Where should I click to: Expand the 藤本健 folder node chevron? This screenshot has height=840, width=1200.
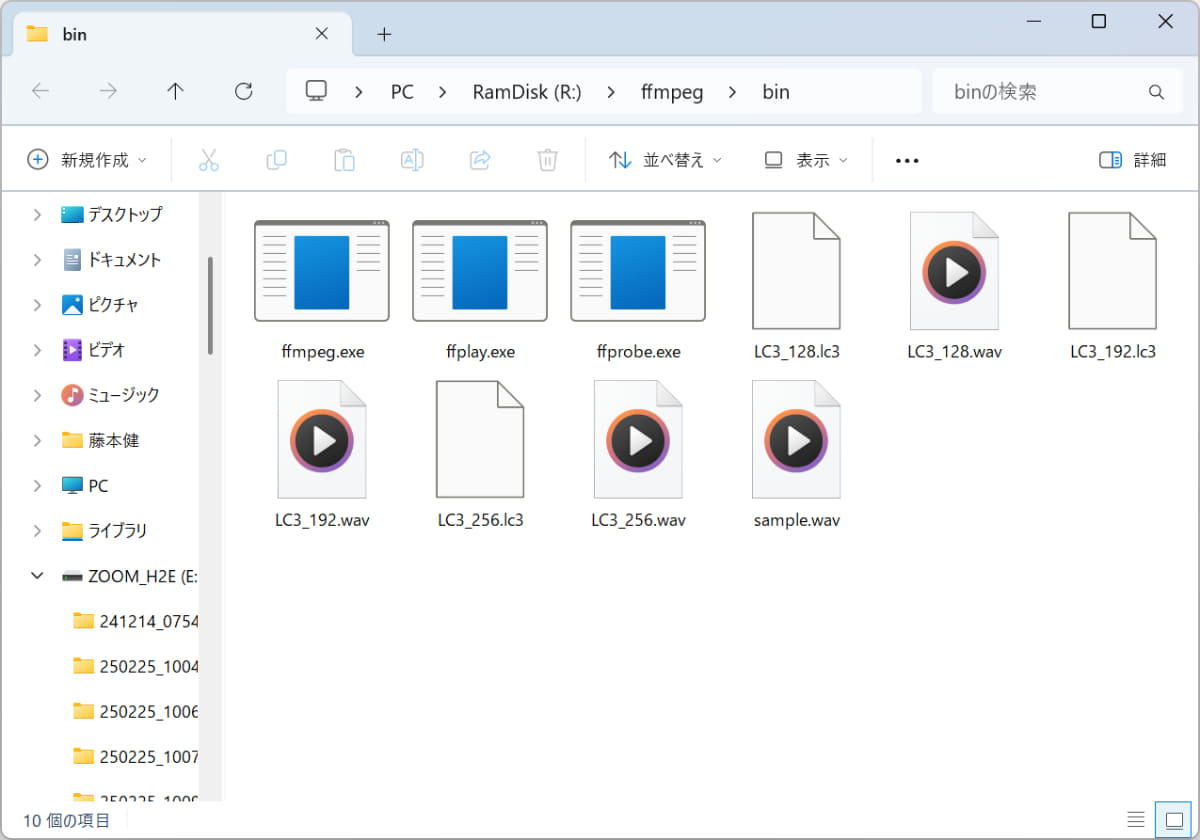(x=37, y=440)
